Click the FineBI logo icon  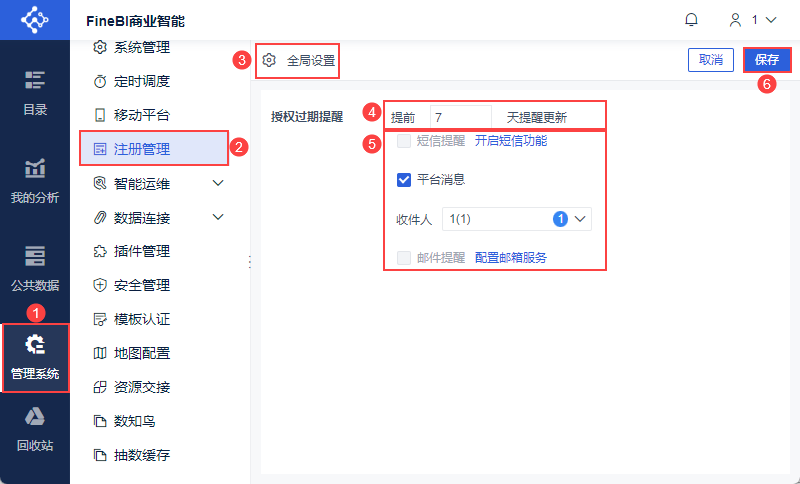[x=35, y=20]
